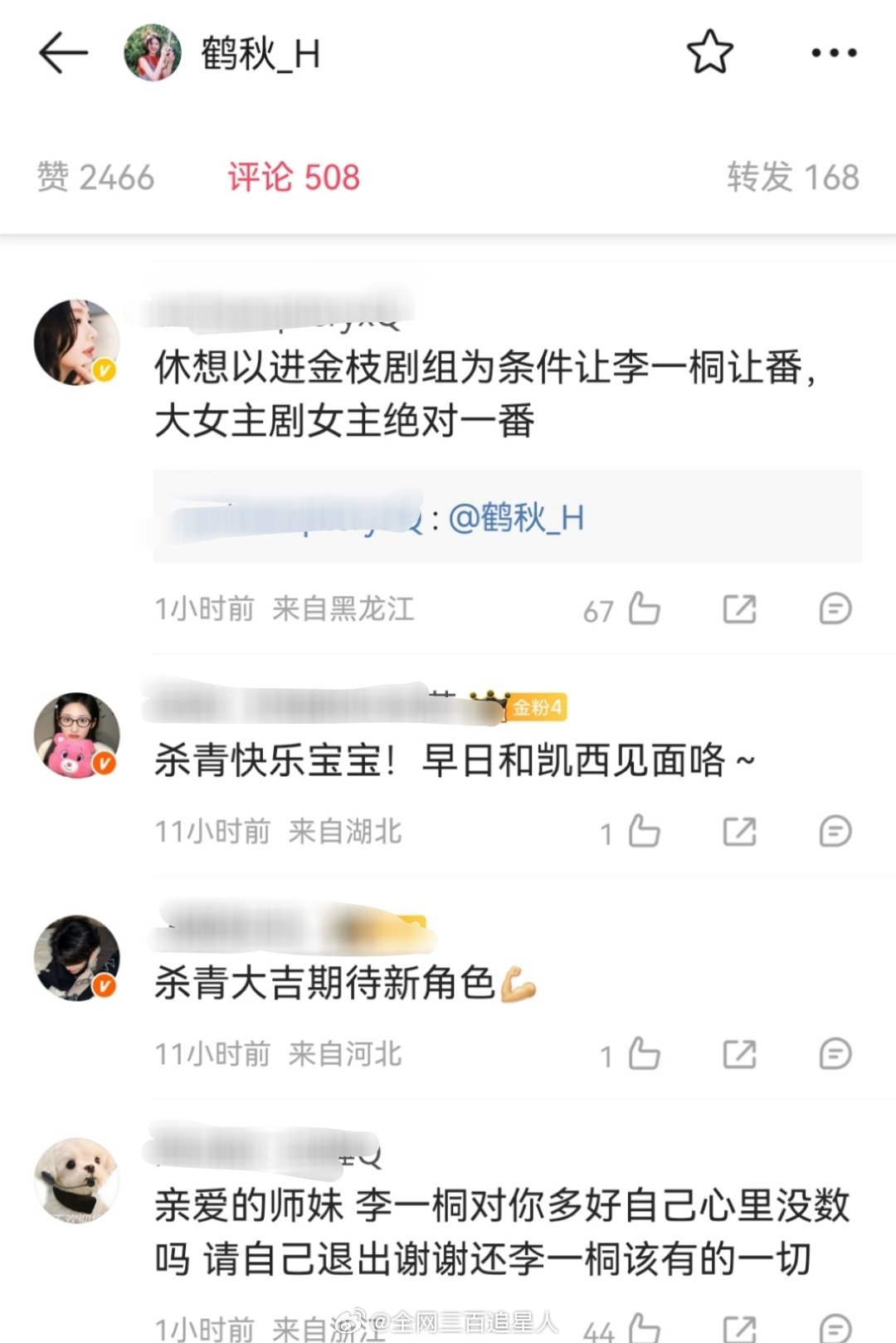
Task: Tap the 金粉4 badge
Action: tap(537, 707)
